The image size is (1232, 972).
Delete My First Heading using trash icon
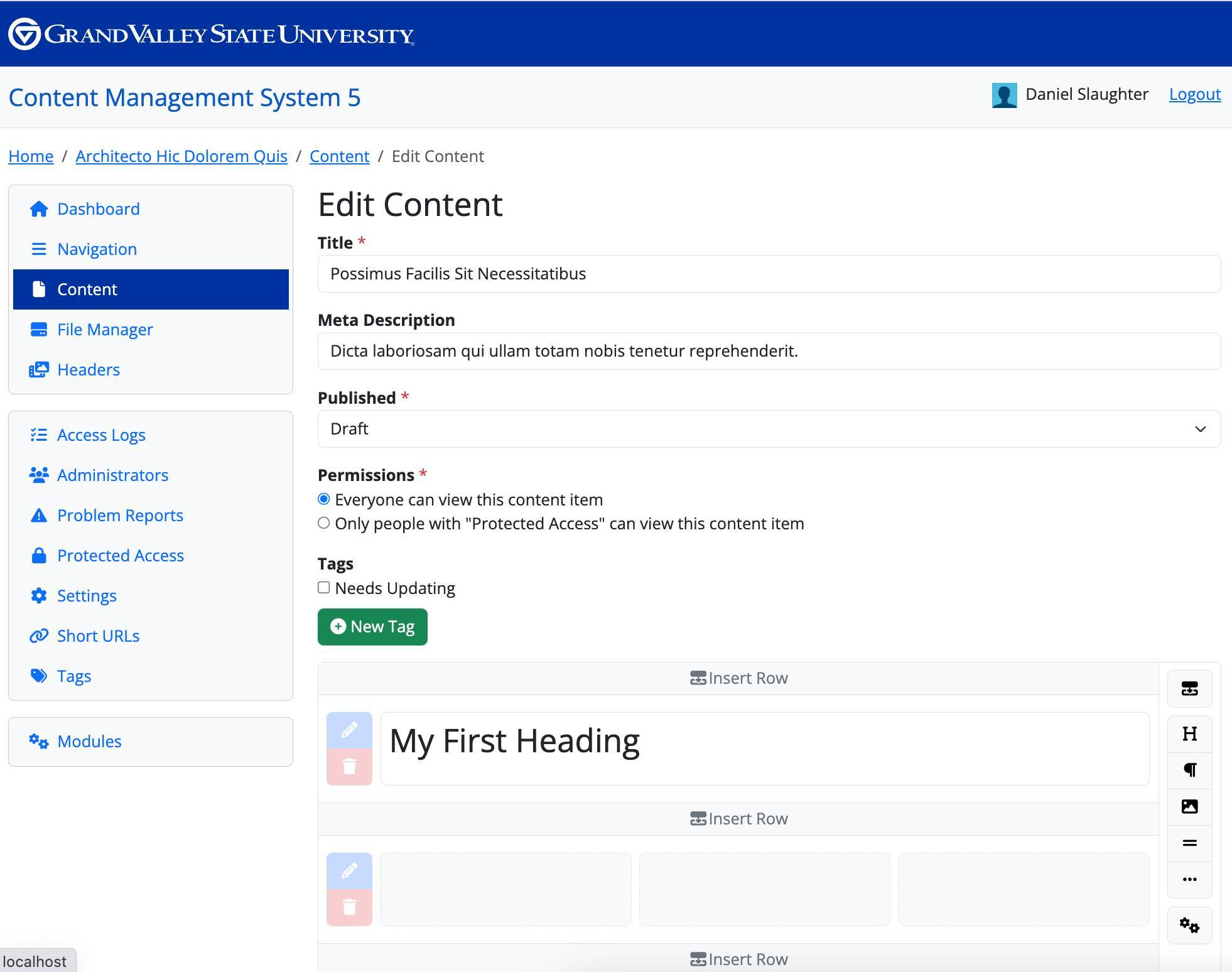tap(349, 767)
